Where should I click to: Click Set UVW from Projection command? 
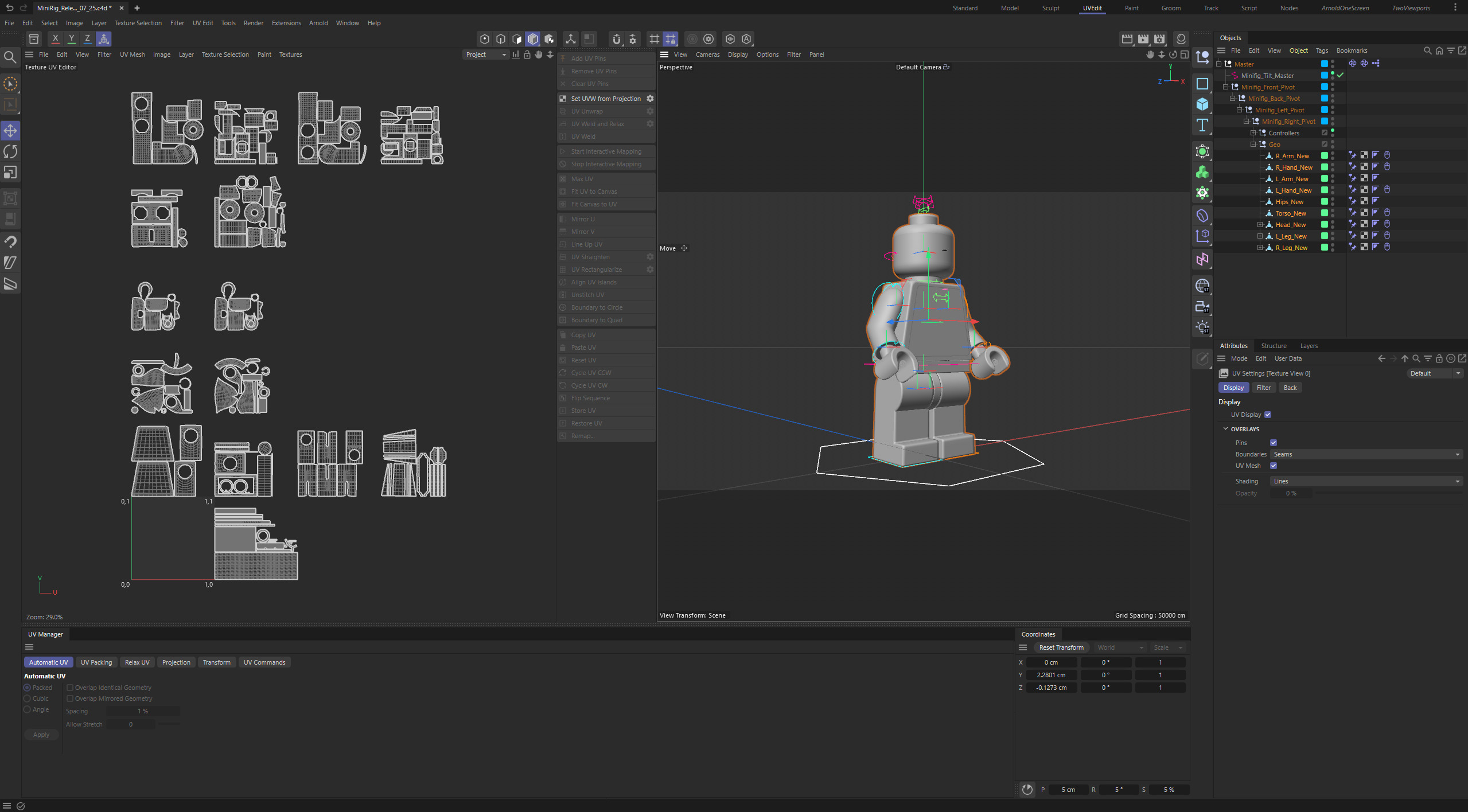[x=606, y=99]
